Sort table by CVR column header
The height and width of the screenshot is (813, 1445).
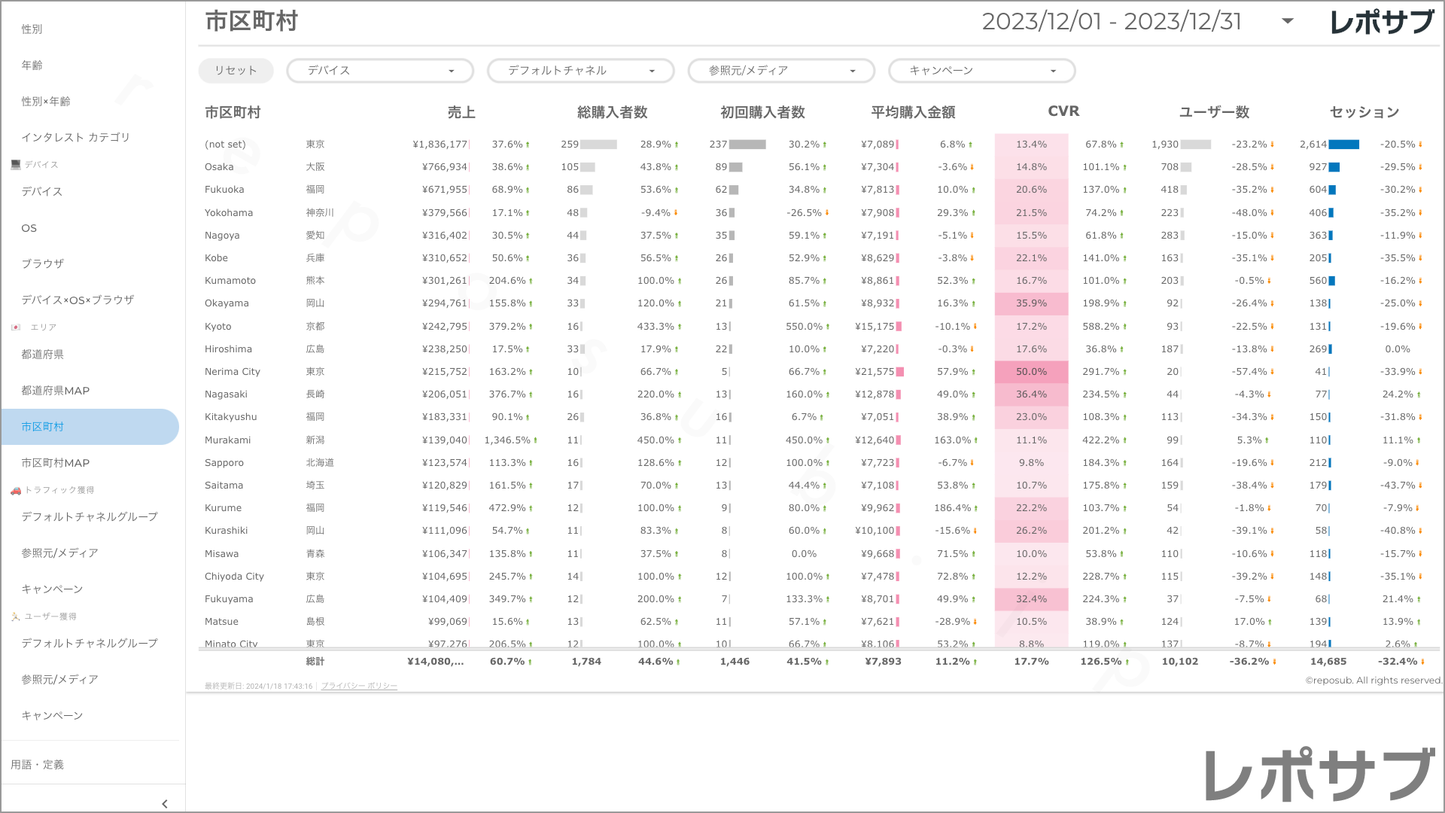(1063, 112)
